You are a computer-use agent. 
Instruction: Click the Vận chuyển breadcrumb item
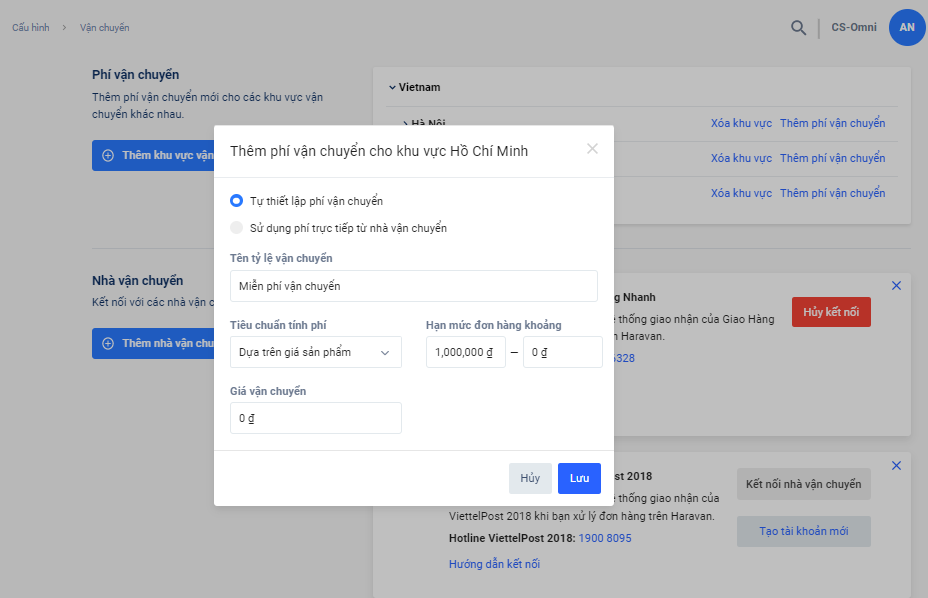pos(105,28)
